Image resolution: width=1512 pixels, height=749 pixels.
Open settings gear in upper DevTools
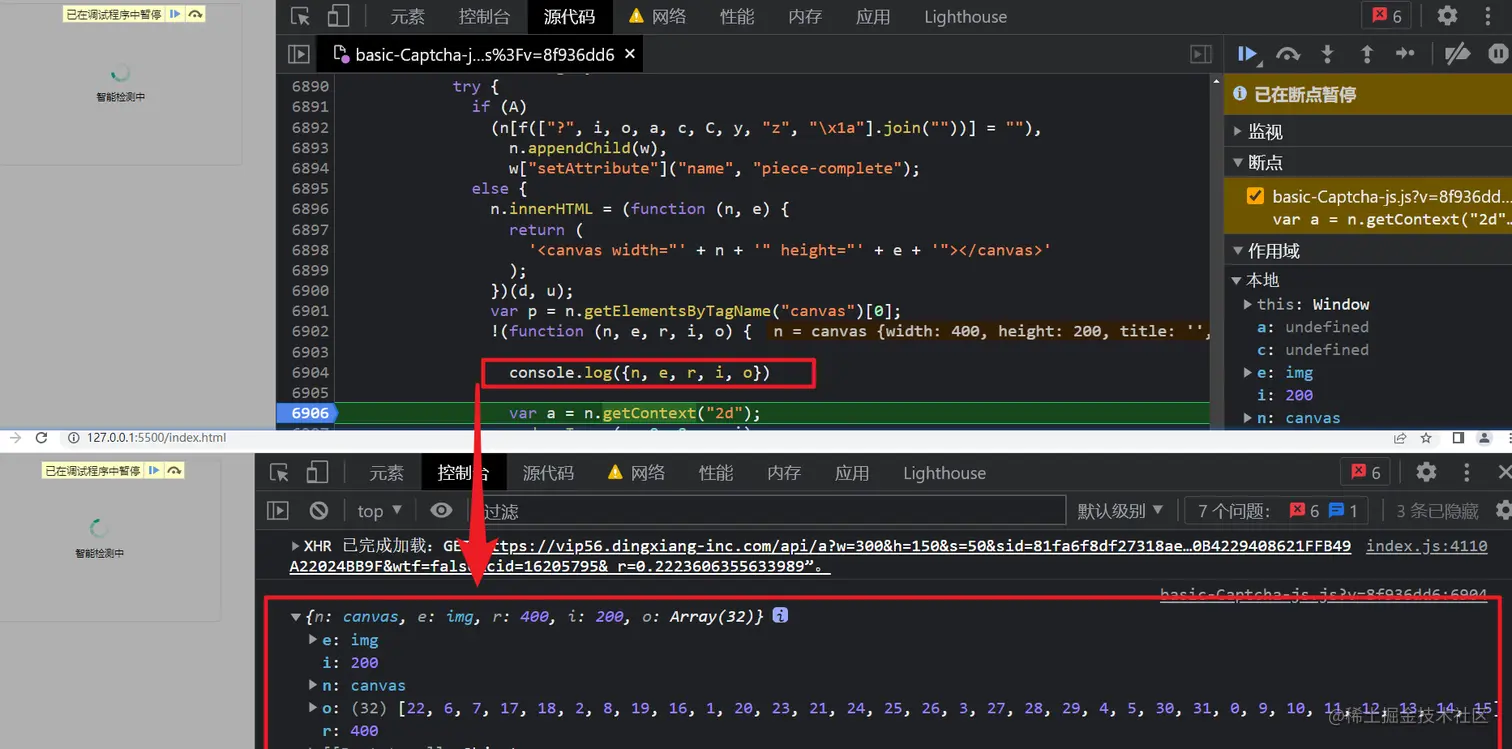point(1447,16)
